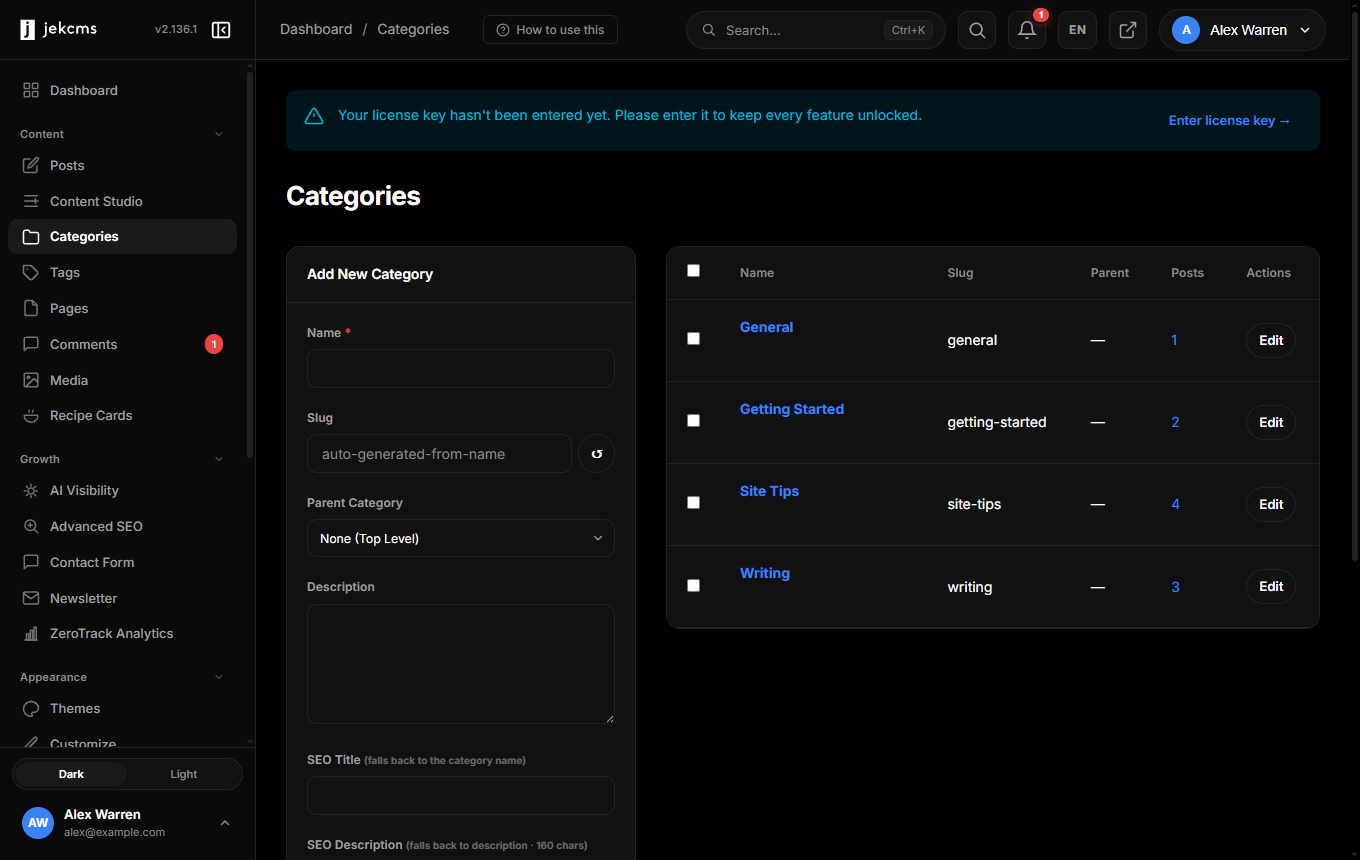Open the site in new tab icon

(1127, 30)
